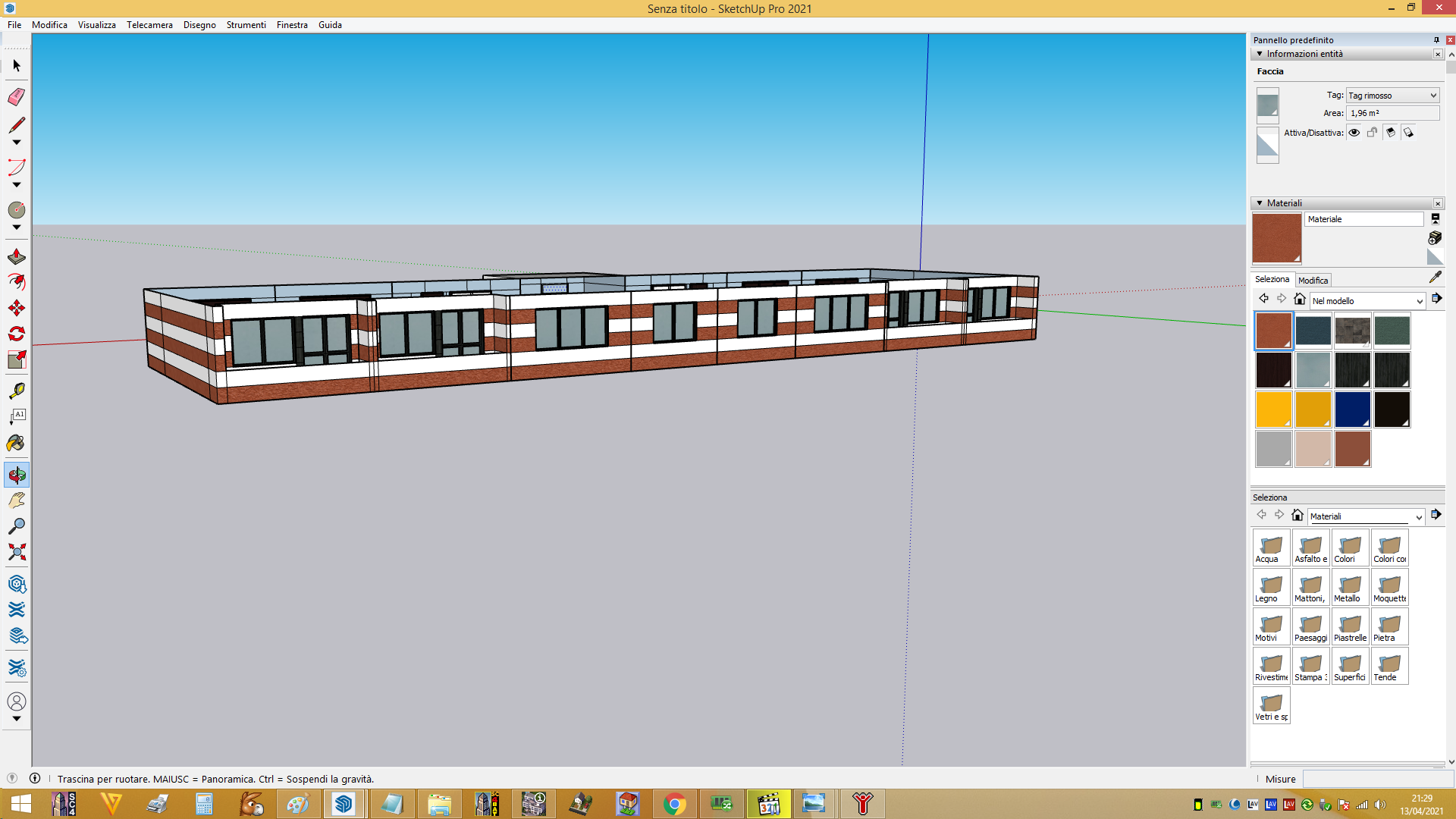Open the 3D Warehouse
The width and height of the screenshot is (1456, 819).
click(17, 584)
